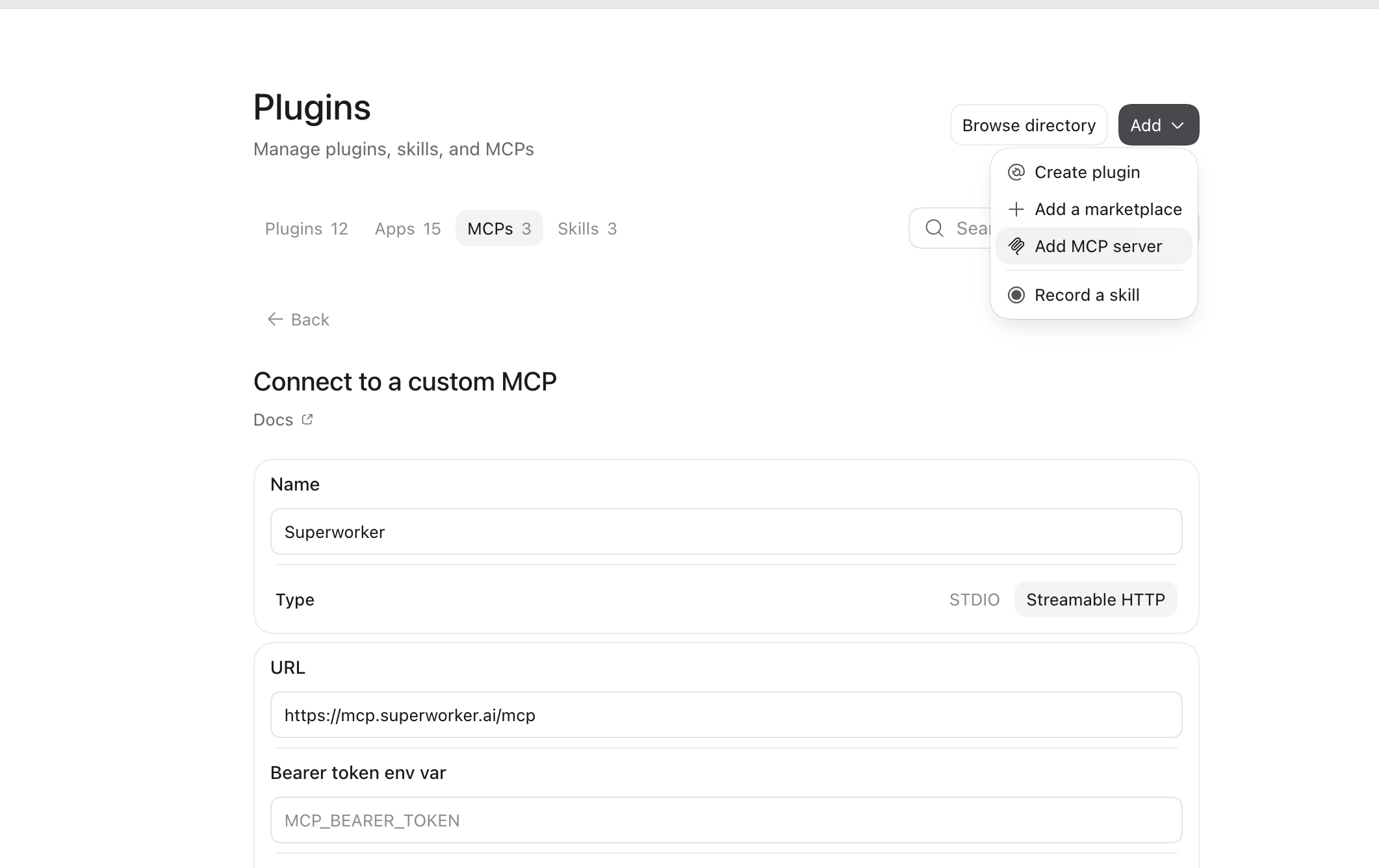Image resolution: width=1379 pixels, height=868 pixels.
Task: Click the URL input field
Action: (726, 715)
